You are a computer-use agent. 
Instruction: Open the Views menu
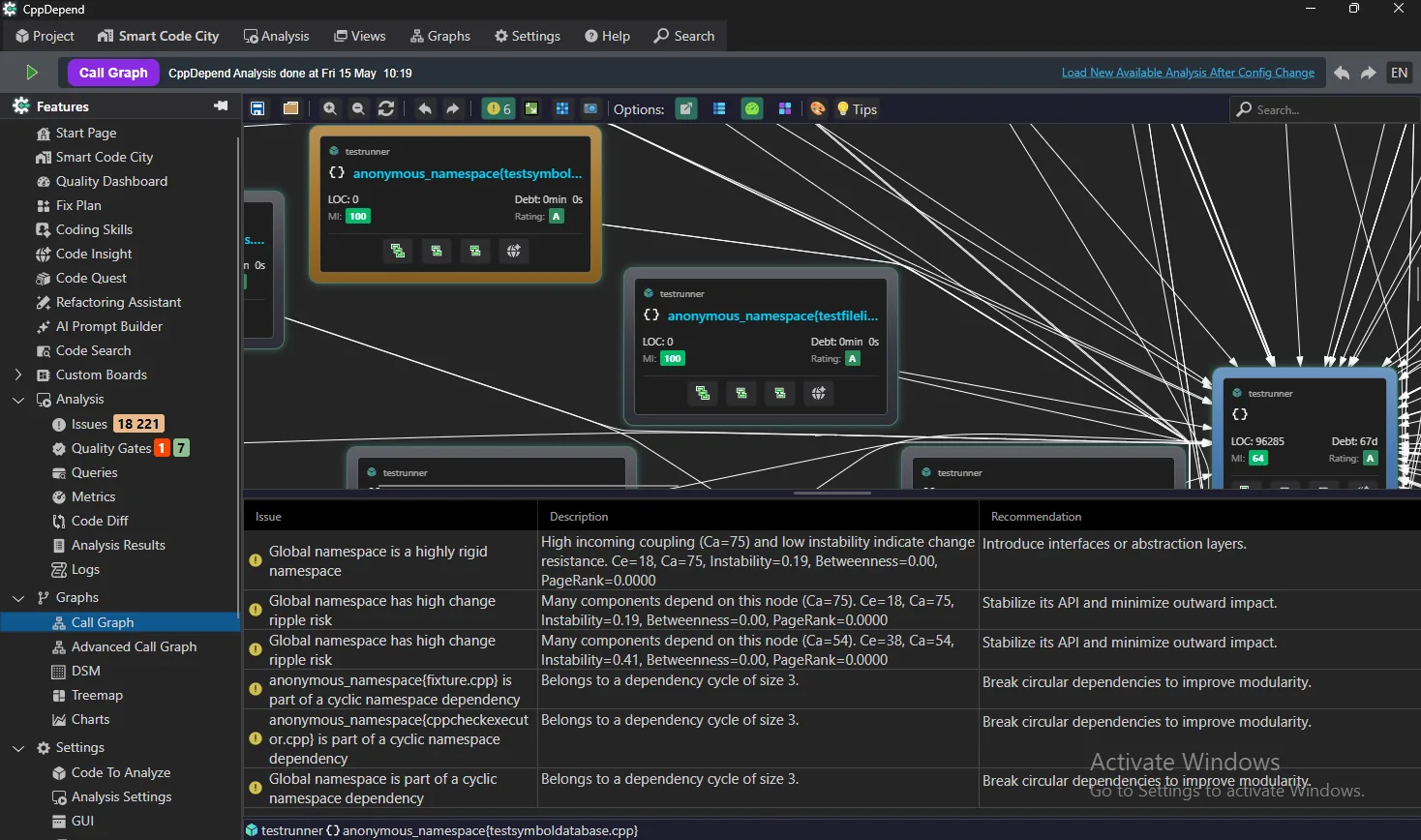(x=360, y=36)
